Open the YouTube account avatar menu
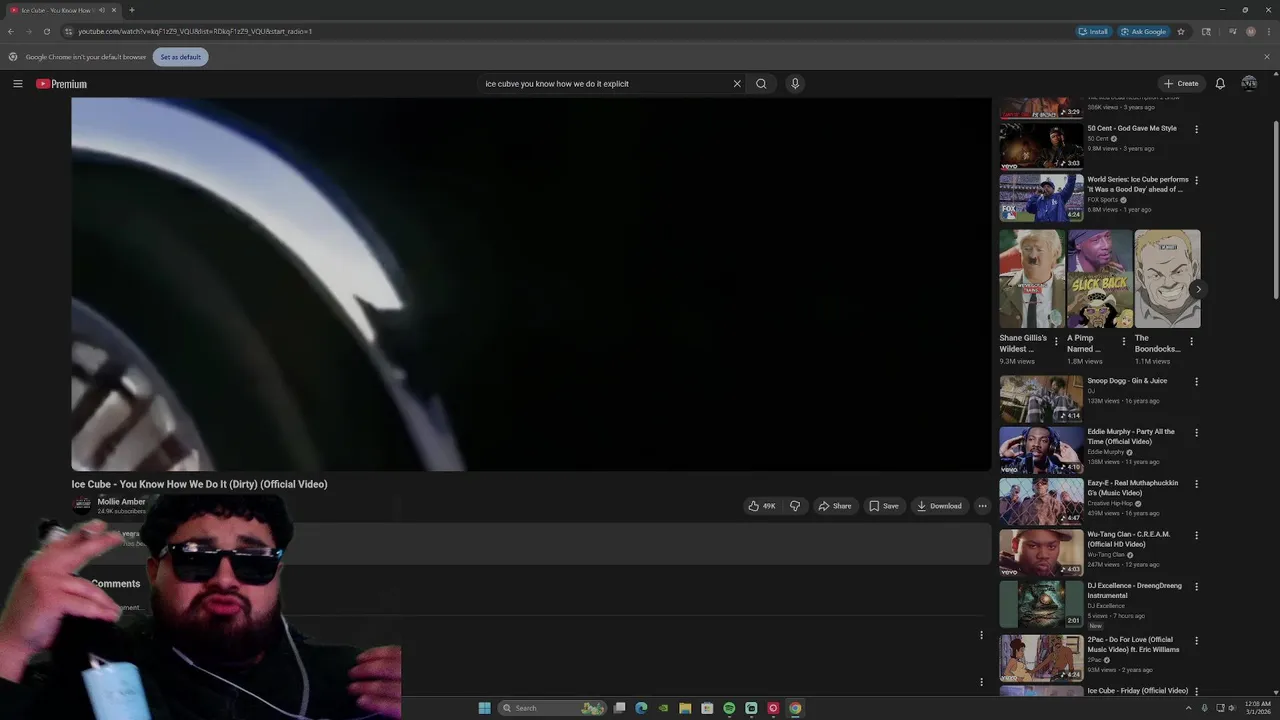 1249,84
